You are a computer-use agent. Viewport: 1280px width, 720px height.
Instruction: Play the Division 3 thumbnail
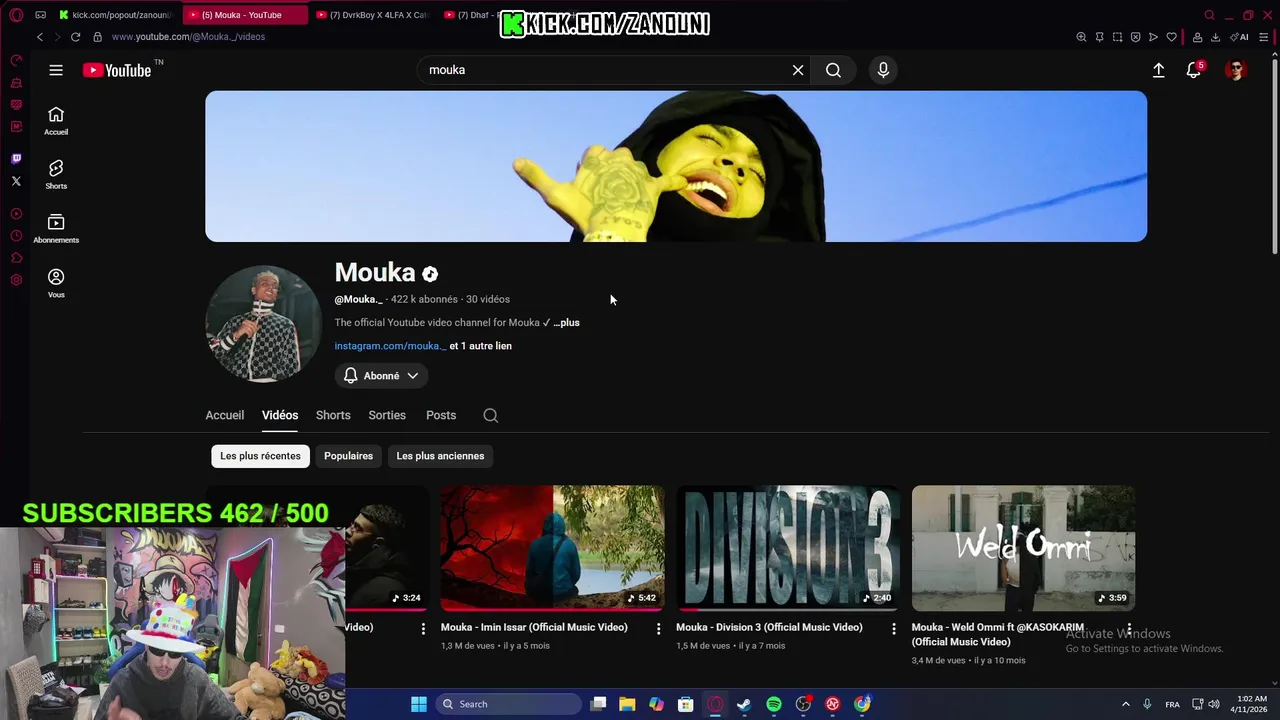pyautogui.click(x=788, y=548)
